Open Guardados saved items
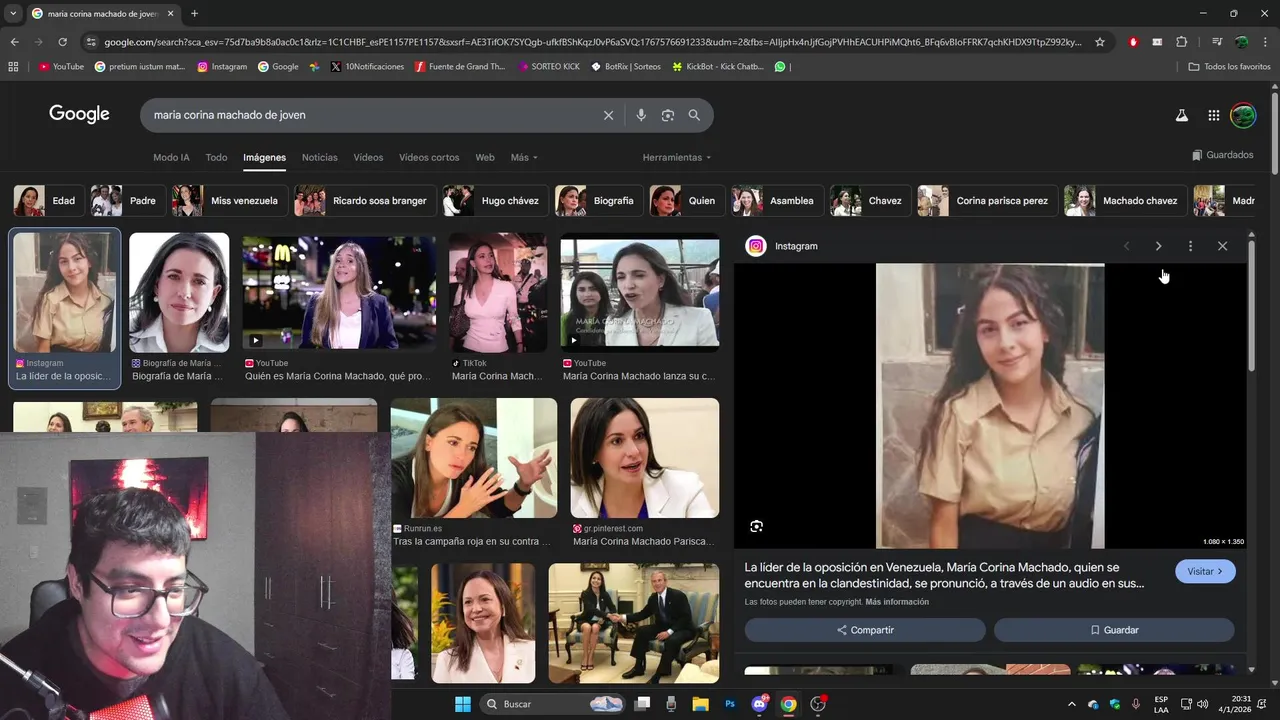This screenshot has height=720, width=1280. pos(1222,155)
